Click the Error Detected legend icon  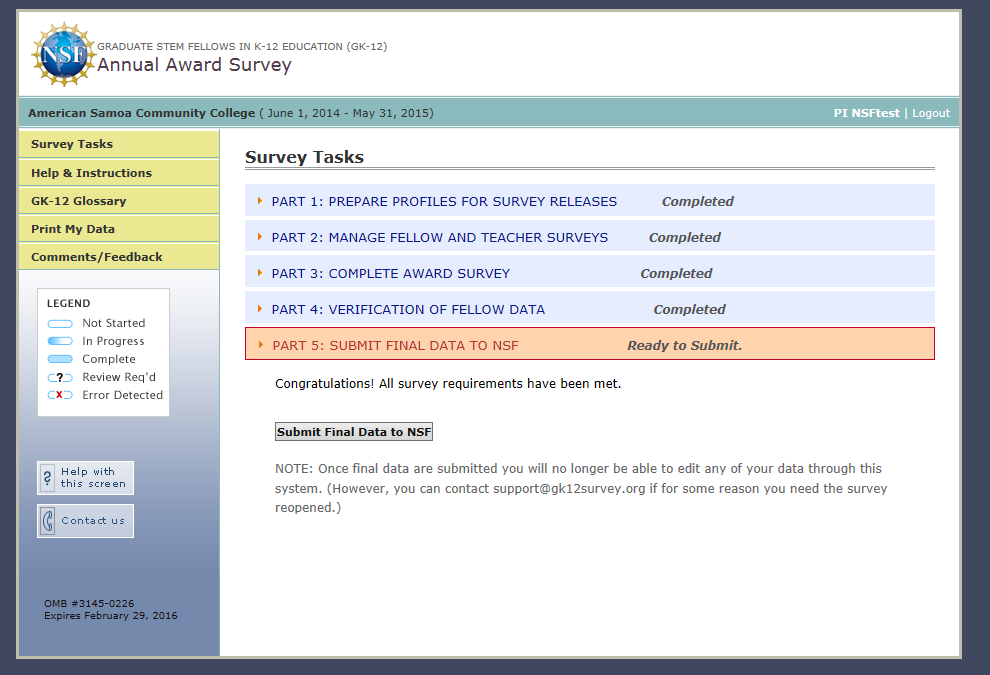[x=60, y=395]
